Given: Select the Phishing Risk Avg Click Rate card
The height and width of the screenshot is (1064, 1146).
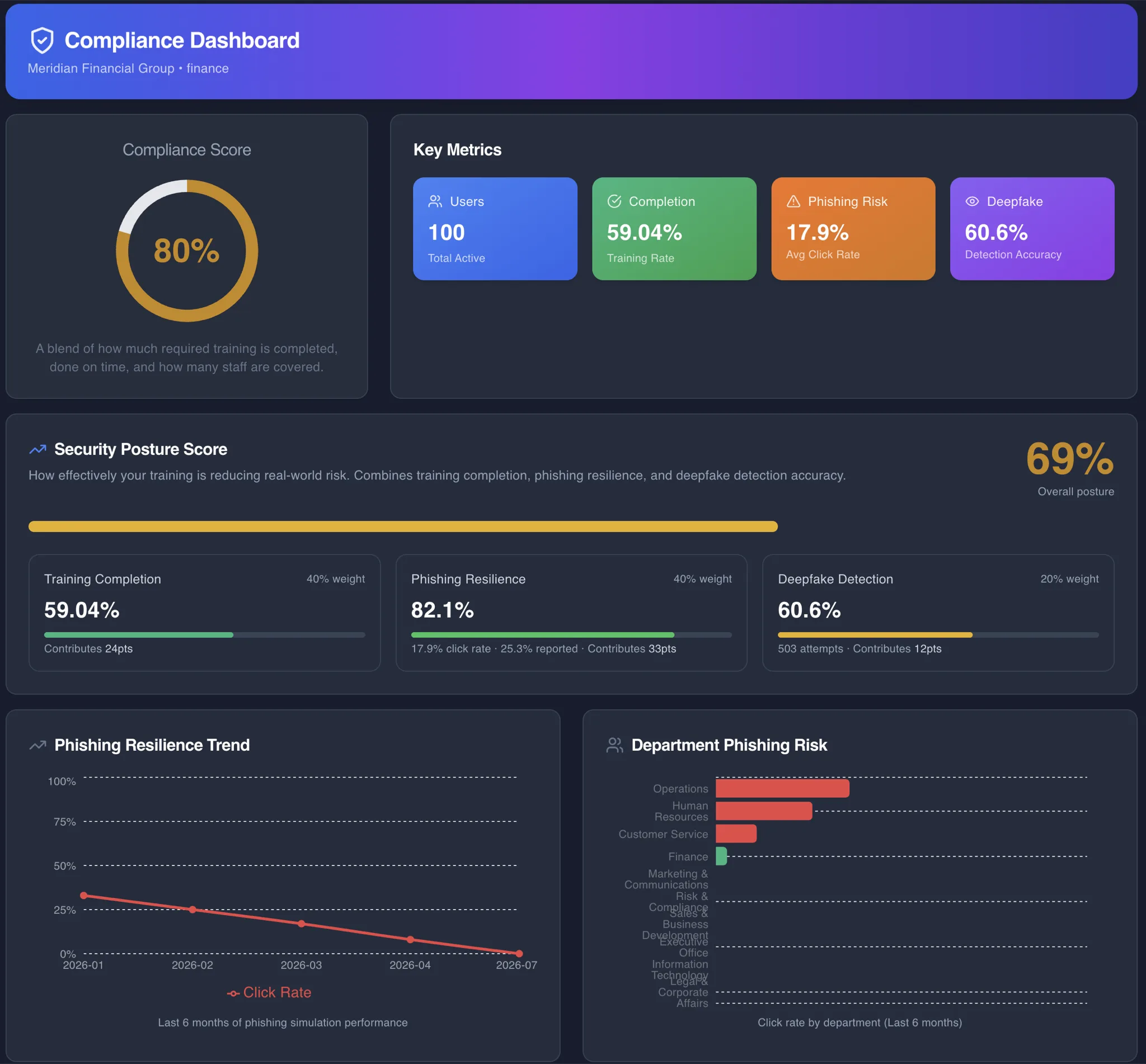Looking at the screenshot, I should pos(853,229).
